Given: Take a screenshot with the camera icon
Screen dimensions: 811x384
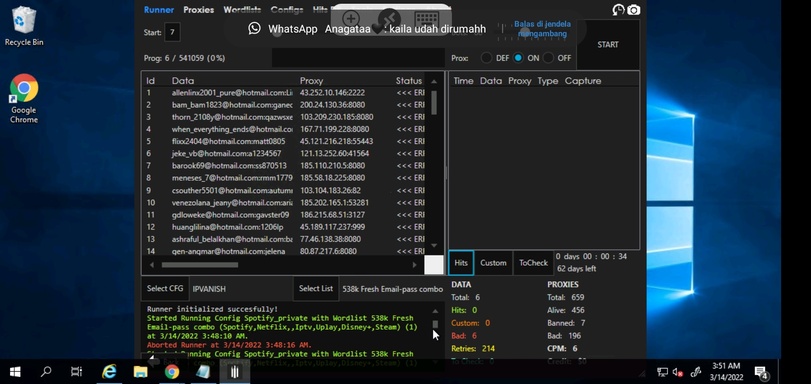Looking at the screenshot, I should pos(634,10).
